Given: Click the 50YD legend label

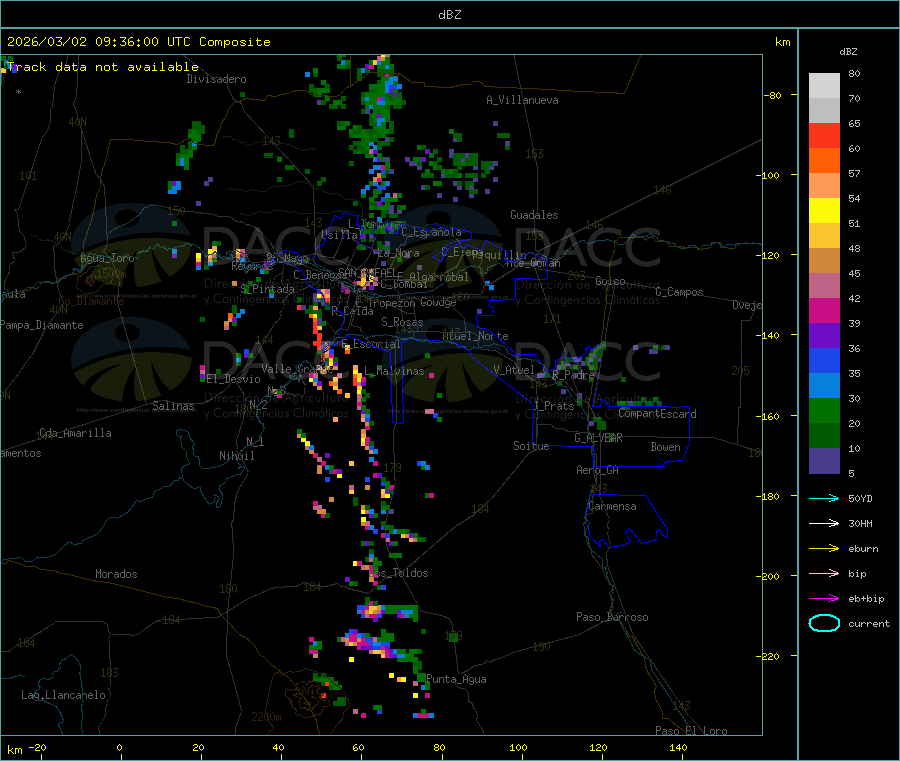Looking at the screenshot, I should click(860, 498).
